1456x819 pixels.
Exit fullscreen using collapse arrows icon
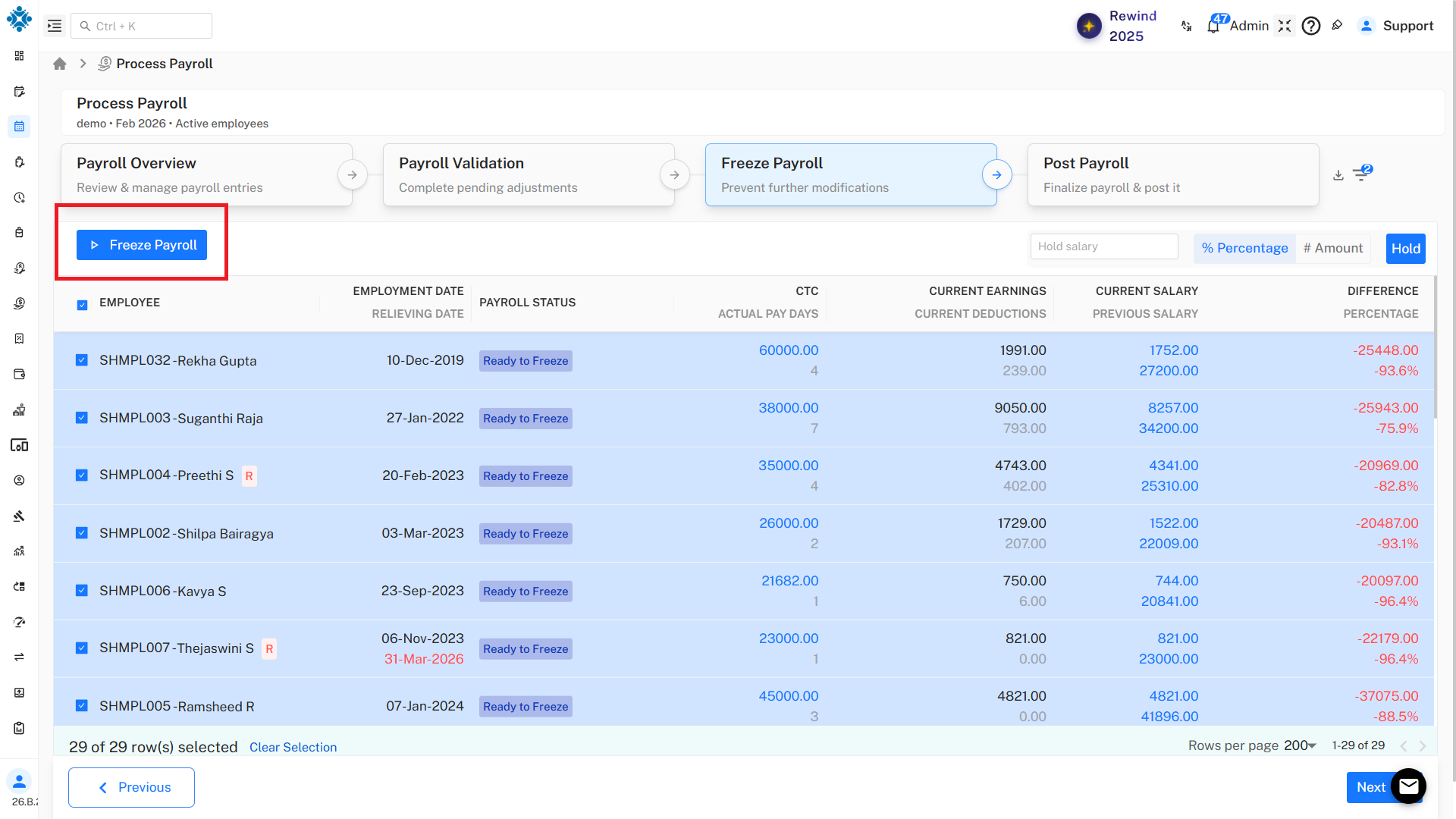[1284, 26]
